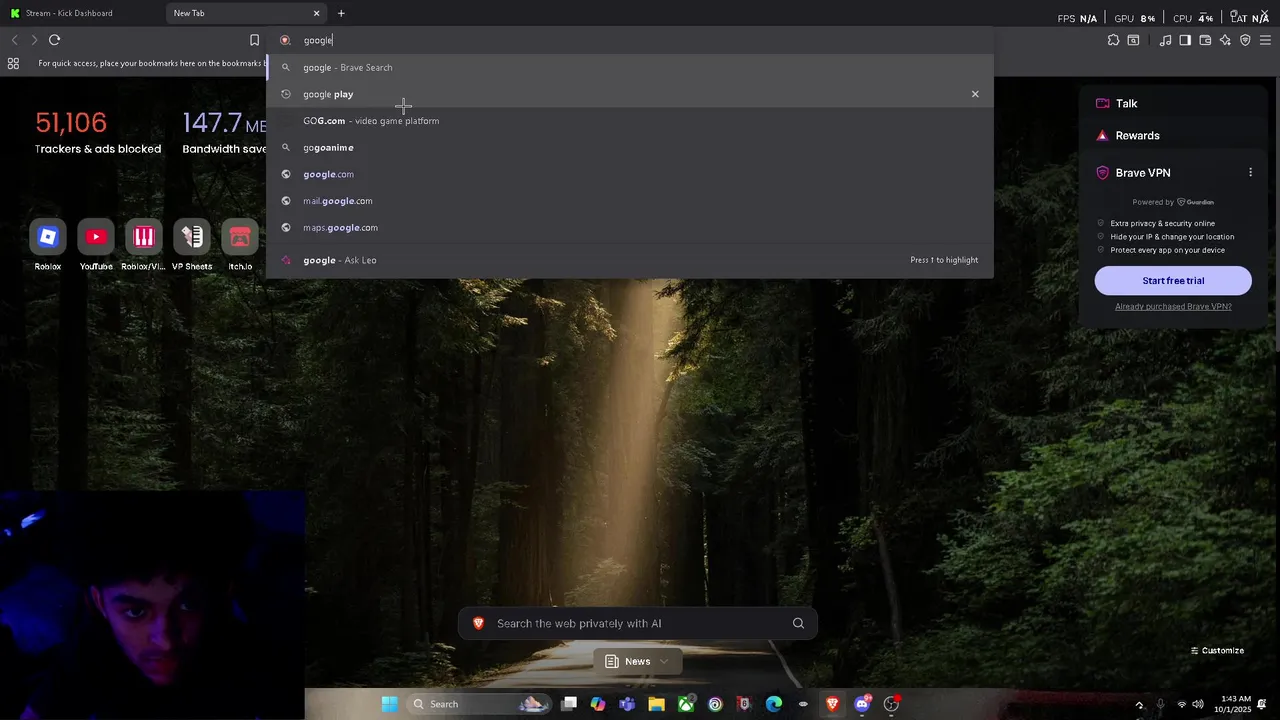Image resolution: width=1280 pixels, height=720 pixels.
Task: Click 'Search the web privately with AI' box
Action: point(637,623)
